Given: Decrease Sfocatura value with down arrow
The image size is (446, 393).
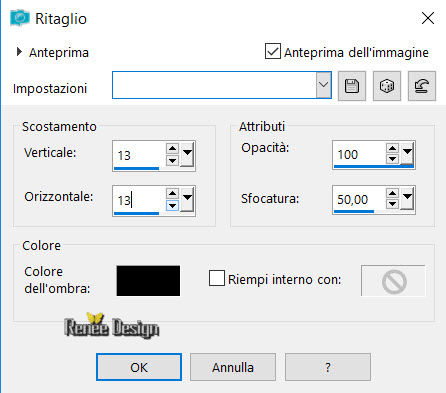Looking at the screenshot, I should coord(392,204).
